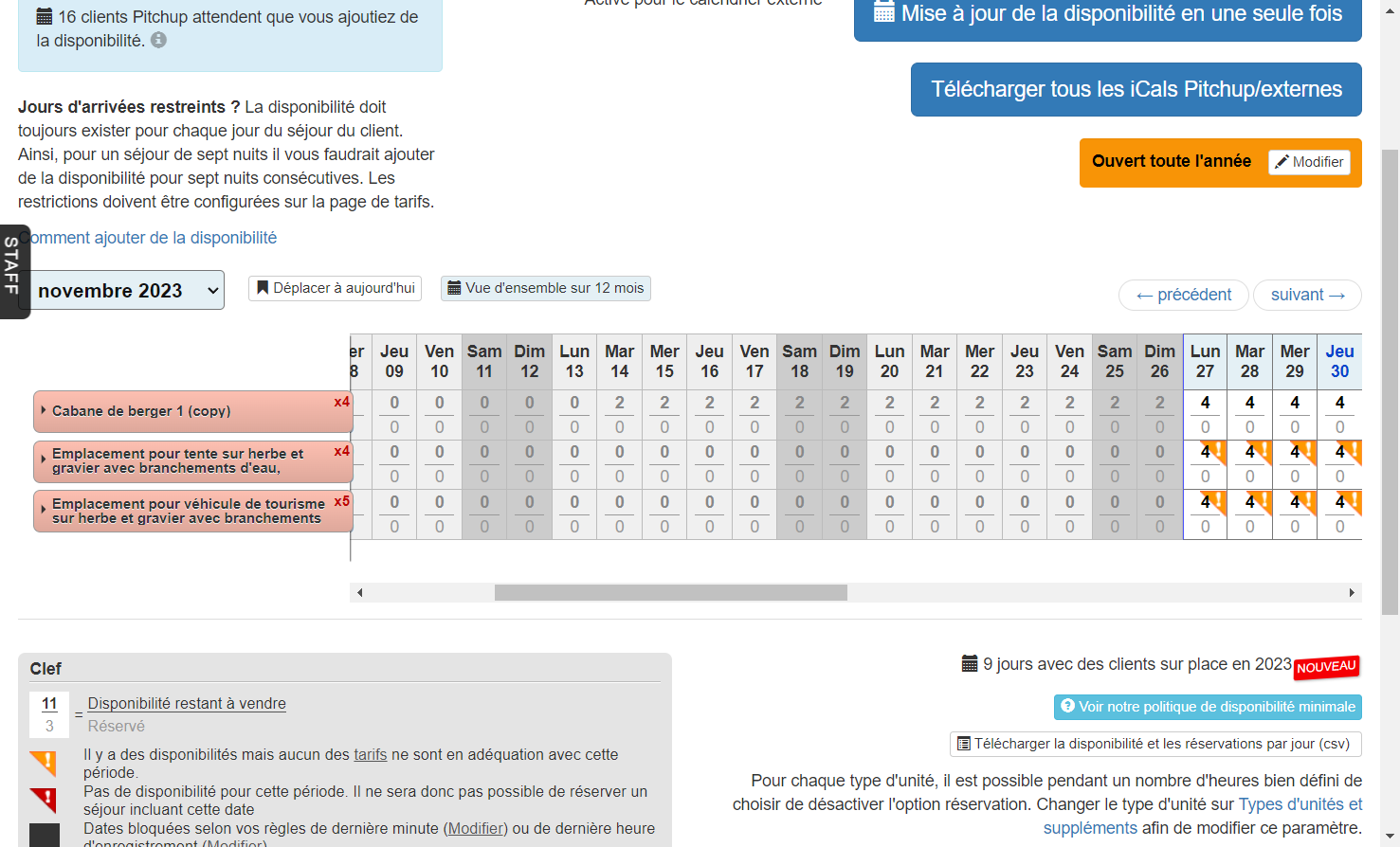Click the Ven 24 column header

point(1069,361)
